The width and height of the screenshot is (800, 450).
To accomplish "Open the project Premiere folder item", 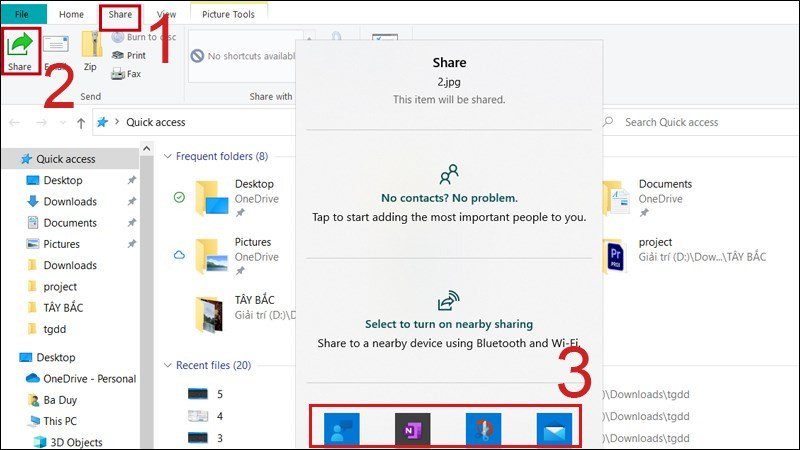I will [x=684, y=256].
